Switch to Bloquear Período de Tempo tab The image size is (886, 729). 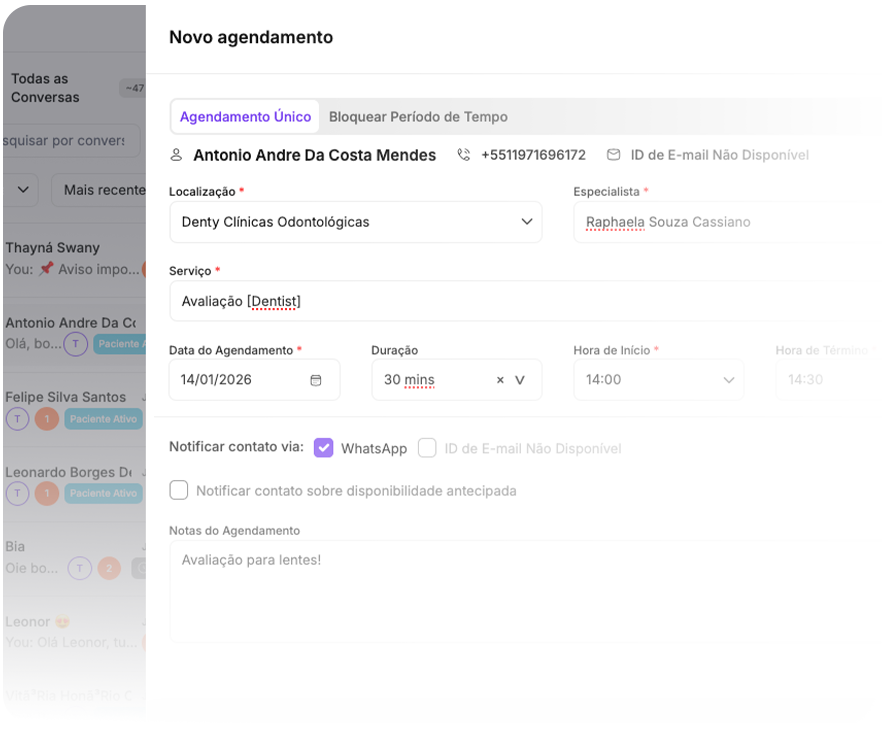418,117
